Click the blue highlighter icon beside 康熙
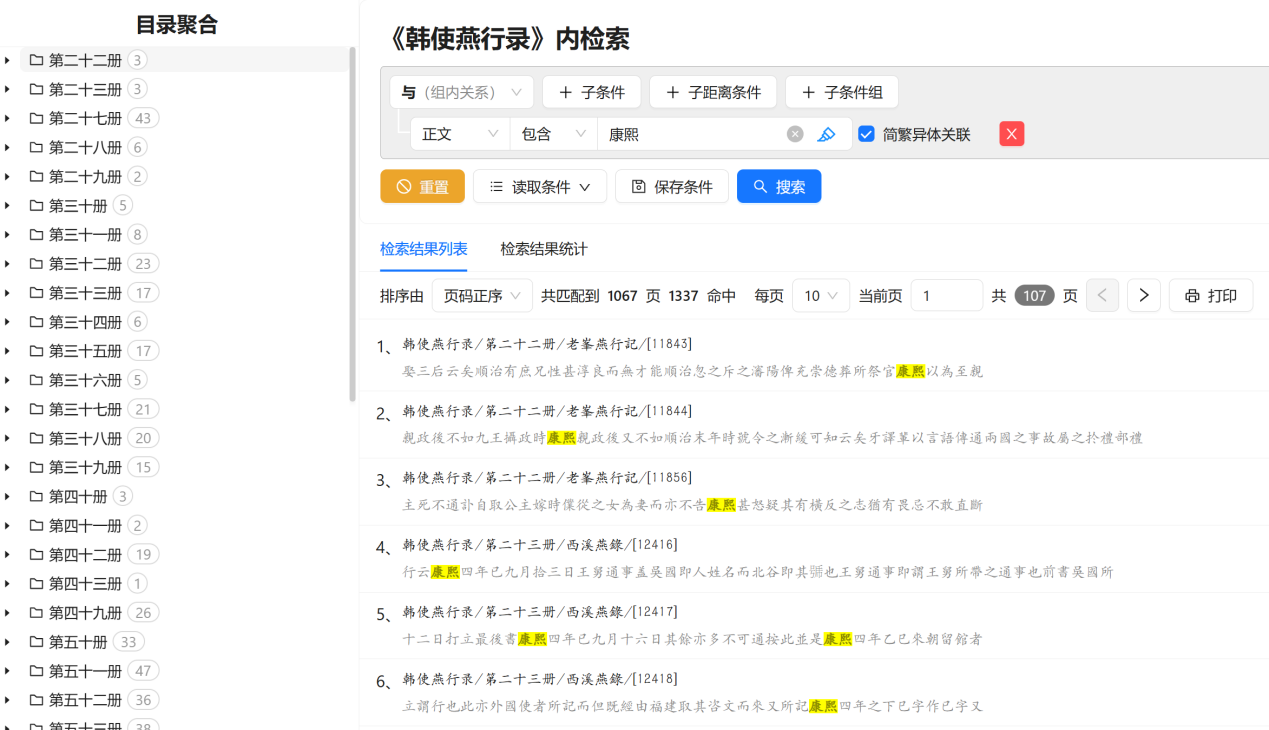This screenshot has height=730, width=1269. click(826, 134)
